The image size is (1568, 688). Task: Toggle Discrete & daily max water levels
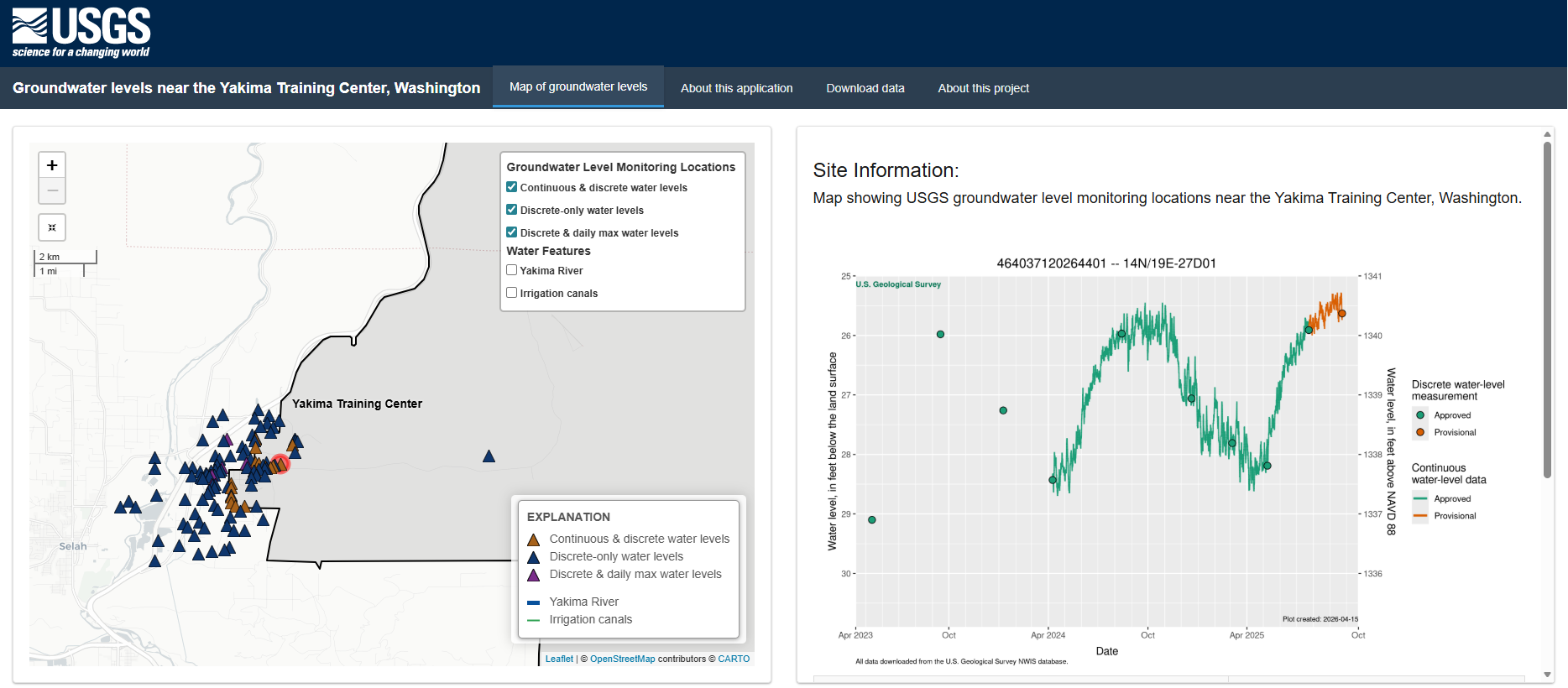point(512,232)
